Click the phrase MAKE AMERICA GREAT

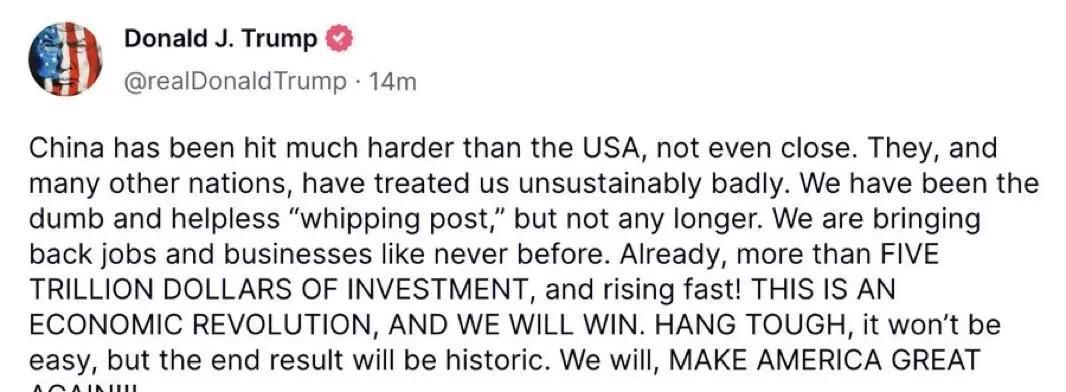click(x=825, y=360)
